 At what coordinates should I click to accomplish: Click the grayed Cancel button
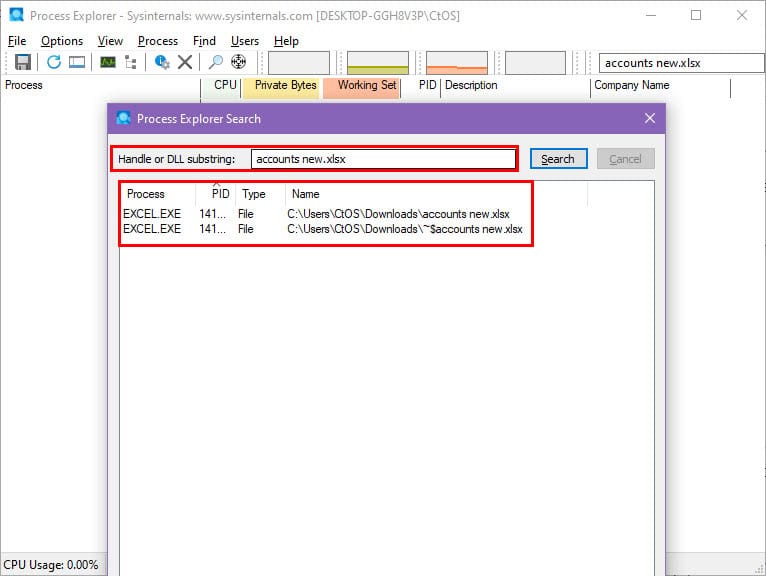[625, 159]
